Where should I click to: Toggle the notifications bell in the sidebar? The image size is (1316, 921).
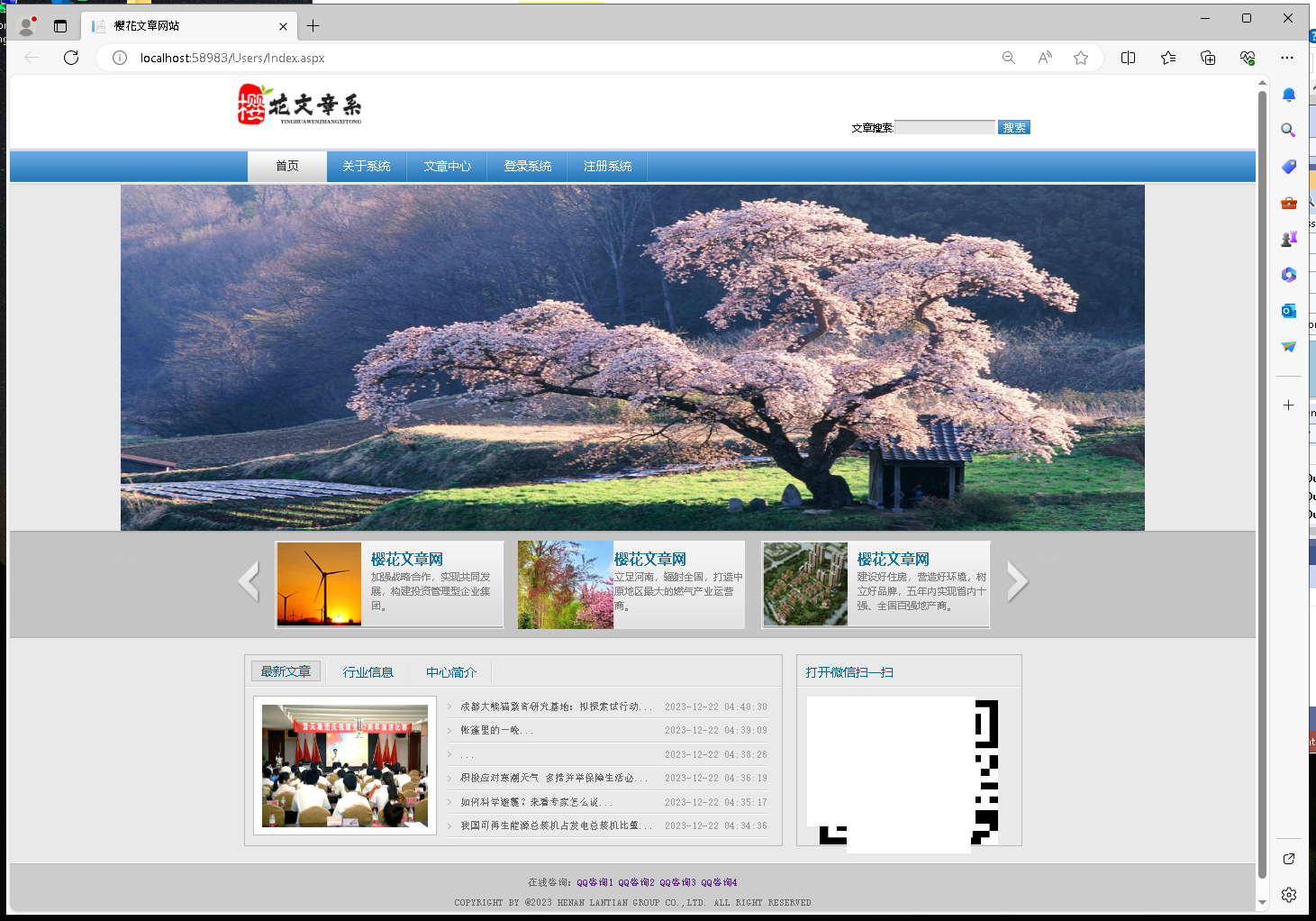click(1288, 94)
